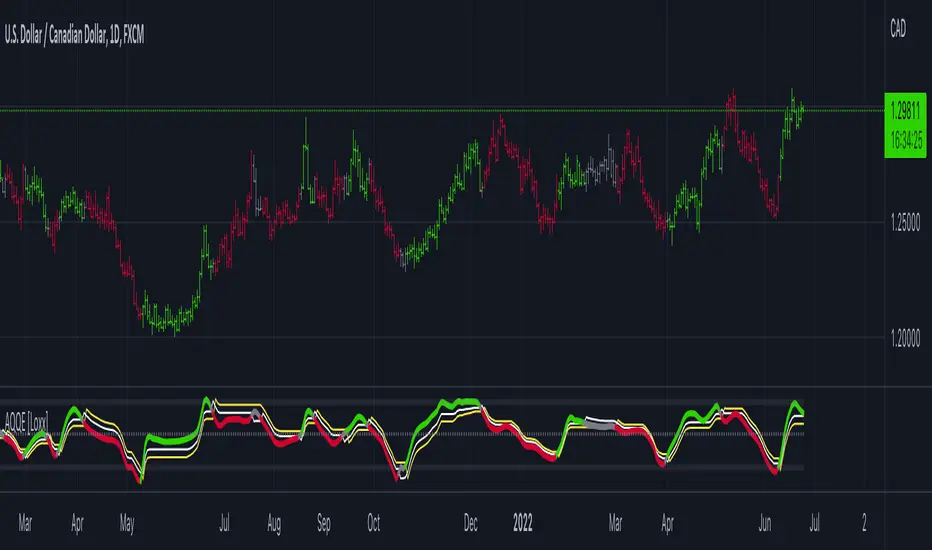Click the 1.20000 price axis label
The height and width of the screenshot is (550, 932).
(905, 339)
